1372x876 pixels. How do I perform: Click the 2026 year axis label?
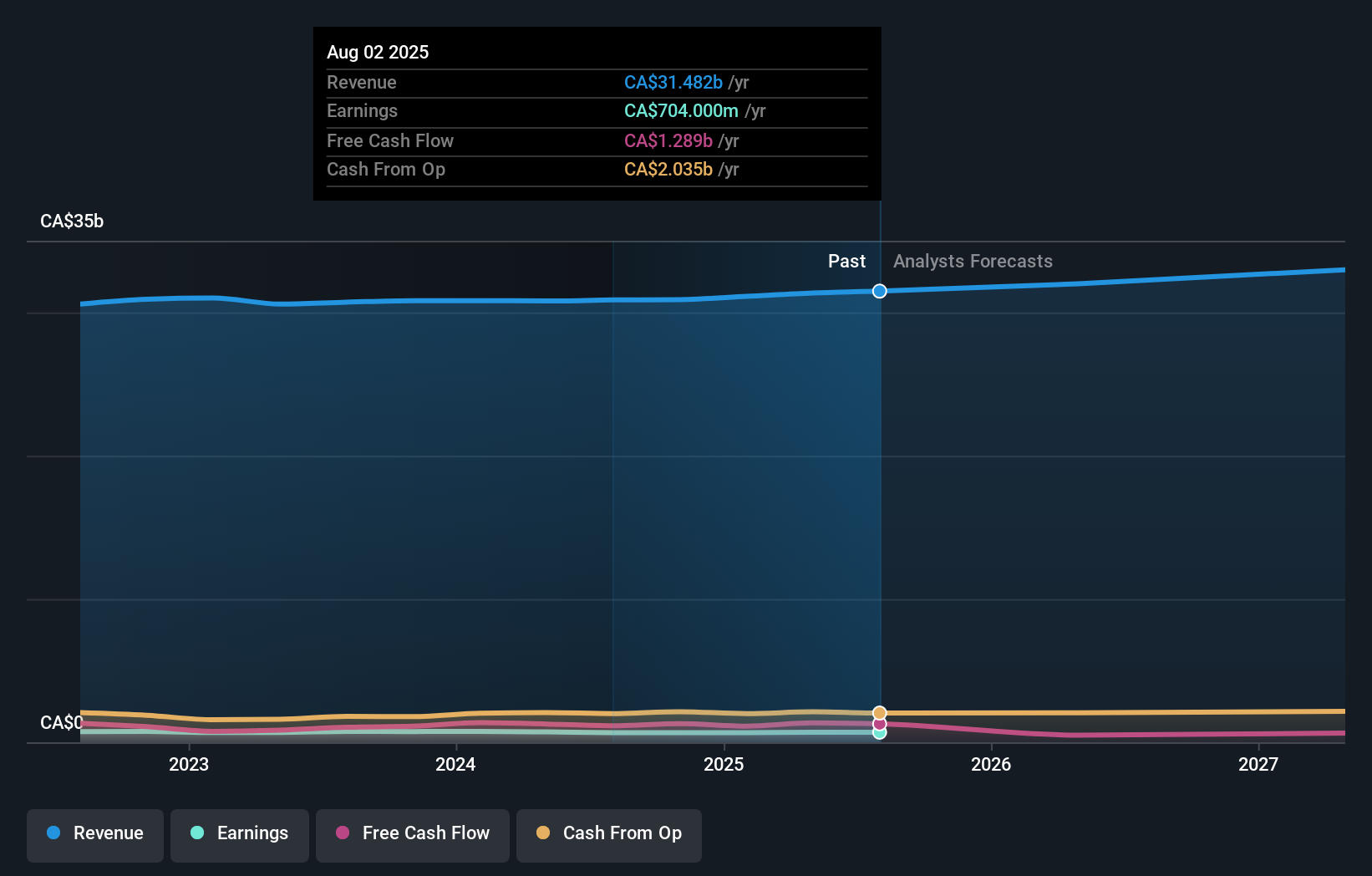click(x=991, y=763)
